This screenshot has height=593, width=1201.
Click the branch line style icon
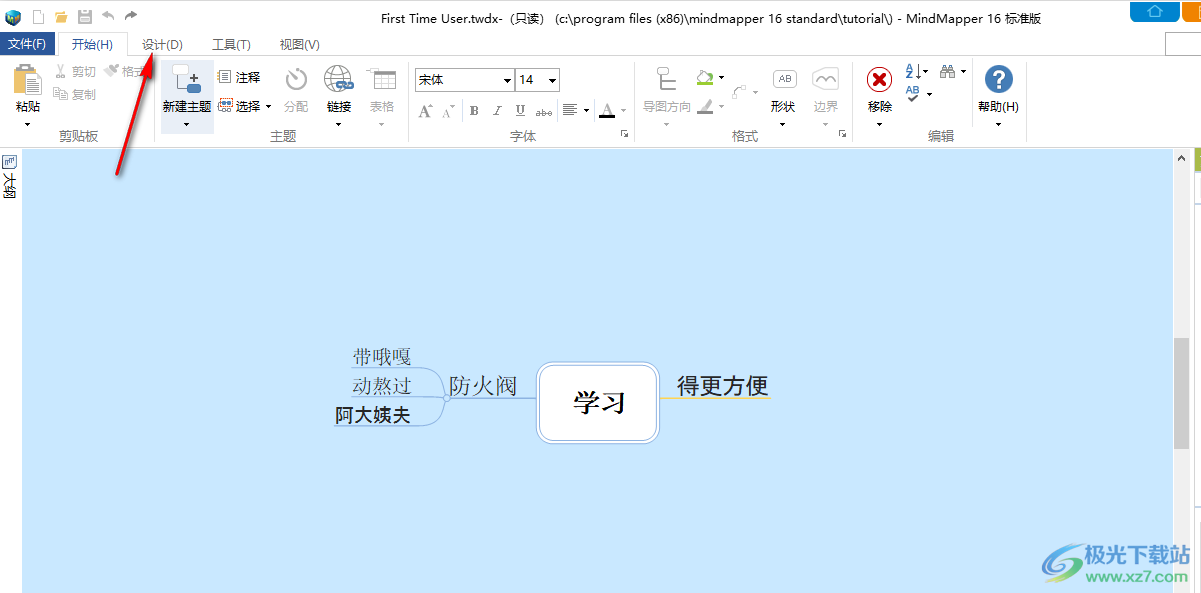[x=740, y=93]
